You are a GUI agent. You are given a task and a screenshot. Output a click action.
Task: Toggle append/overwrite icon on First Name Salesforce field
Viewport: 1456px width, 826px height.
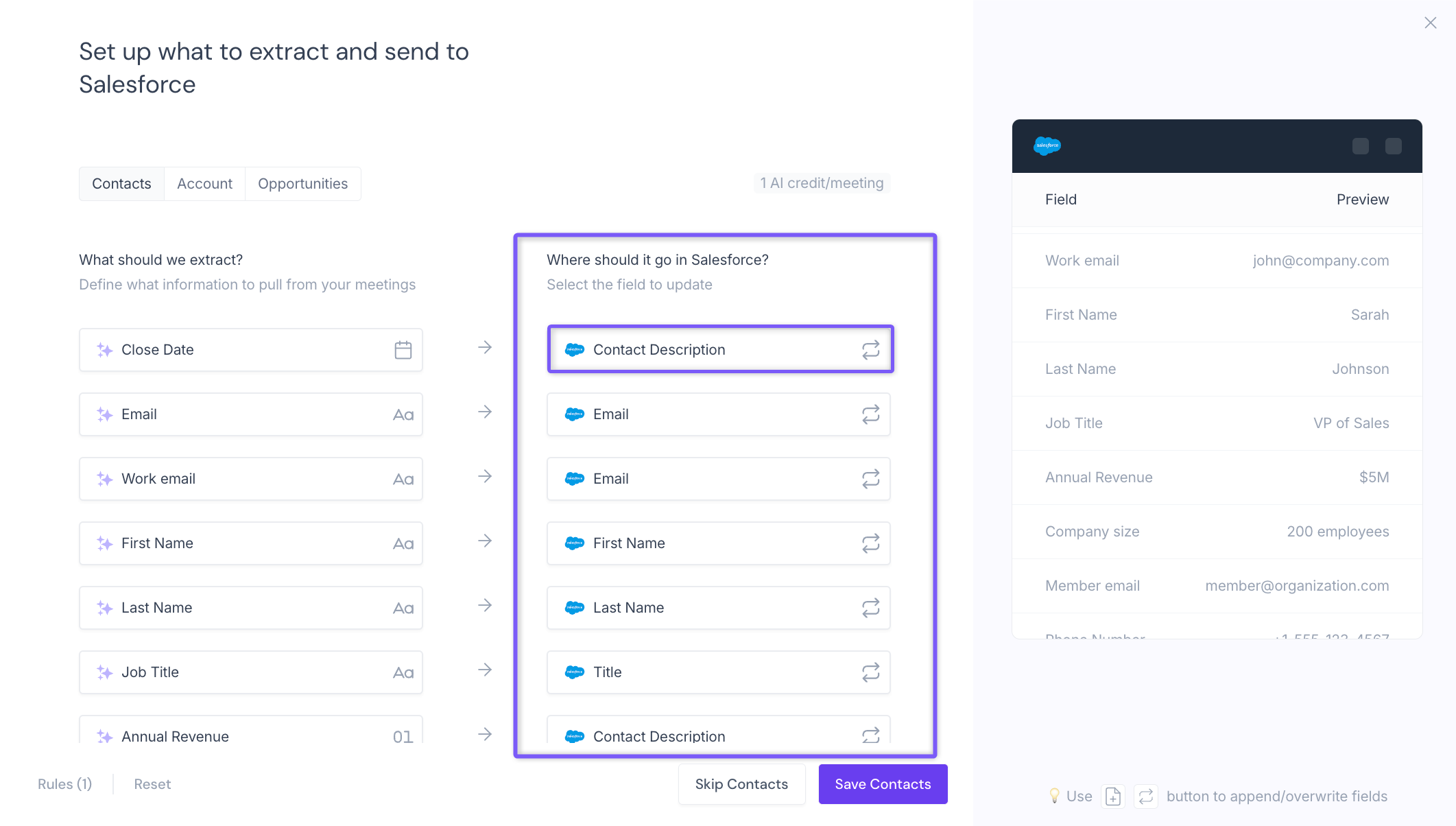coord(870,543)
